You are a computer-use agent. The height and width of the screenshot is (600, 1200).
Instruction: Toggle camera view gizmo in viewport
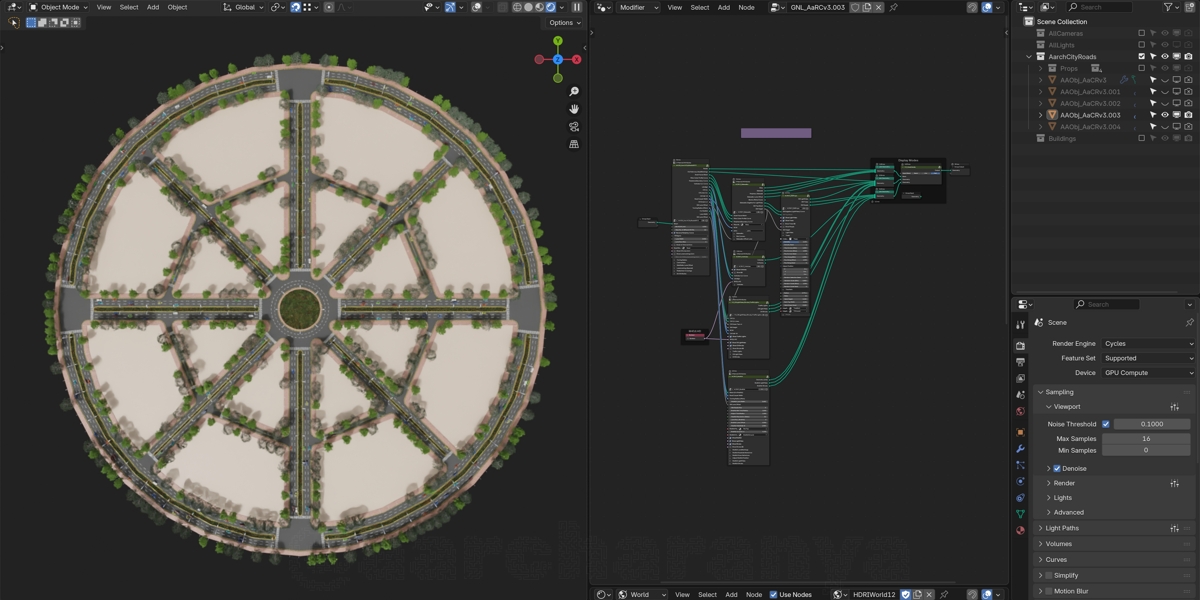574,127
